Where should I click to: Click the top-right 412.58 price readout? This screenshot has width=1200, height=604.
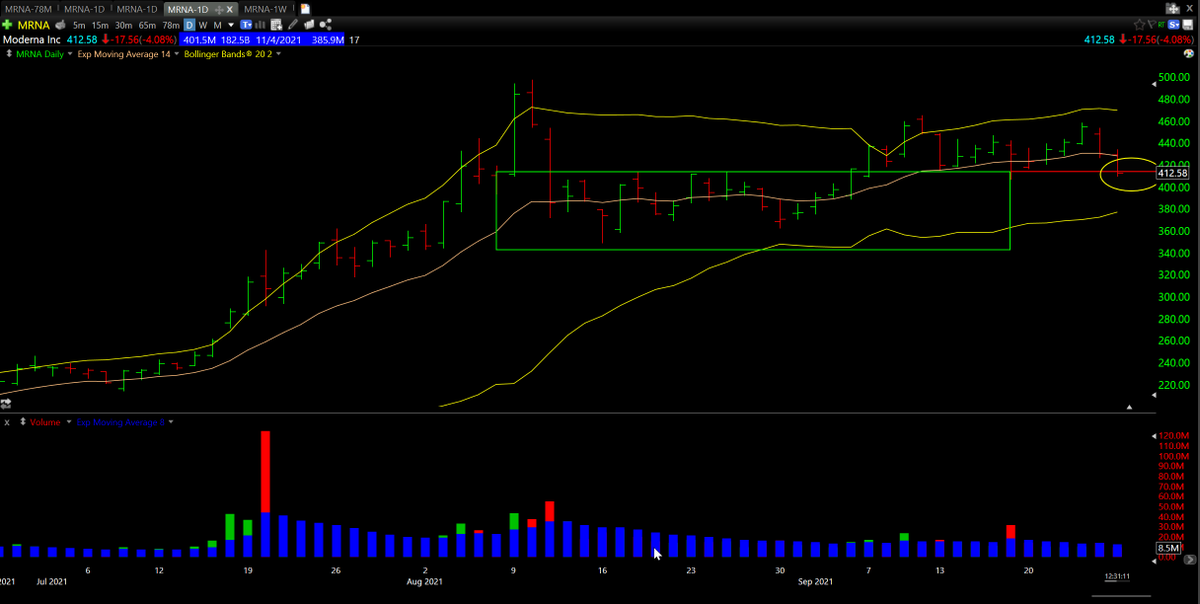point(1098,40)
